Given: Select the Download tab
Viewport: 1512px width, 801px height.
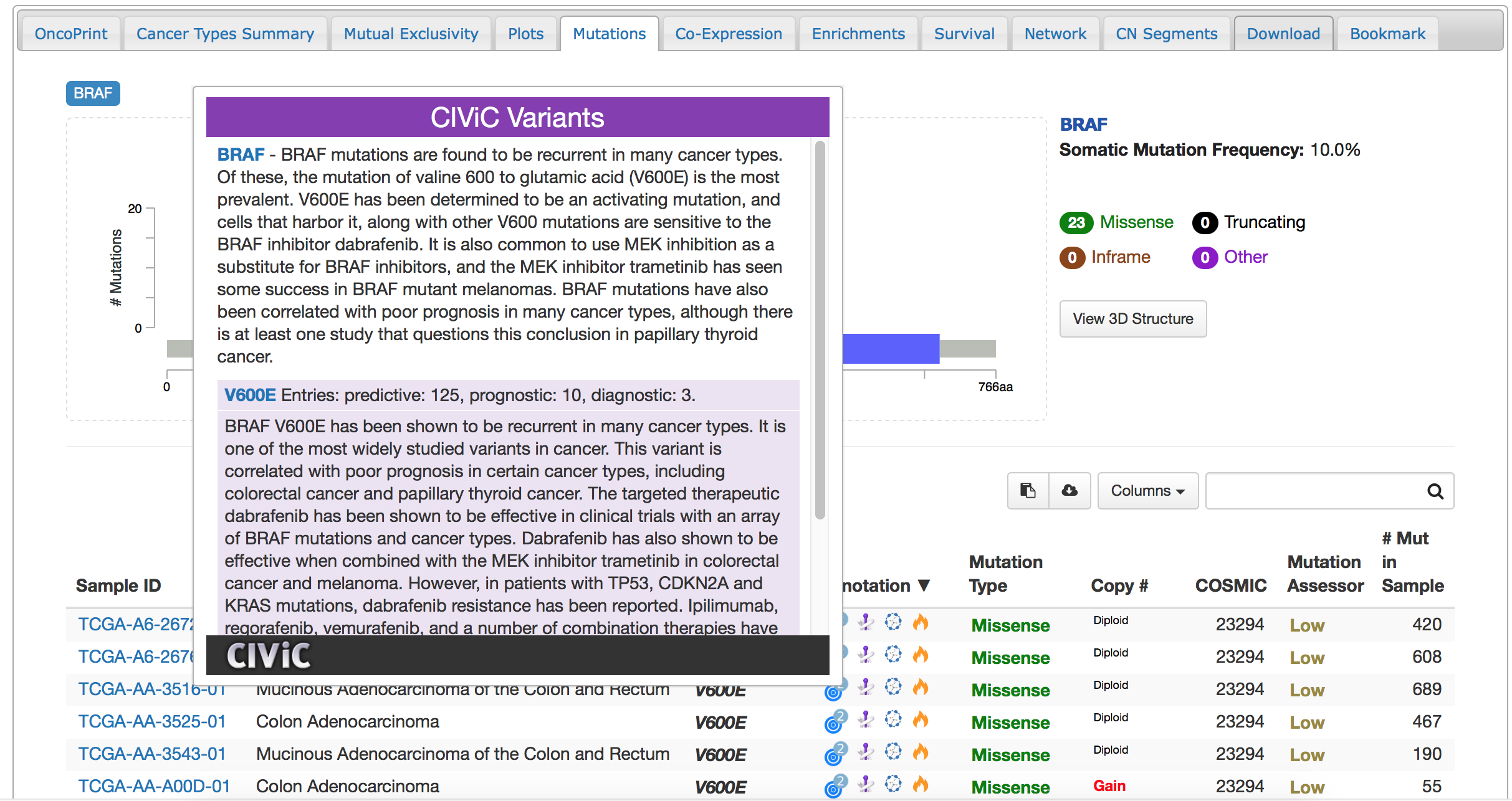Looking at the screenshot, I should click(1283, 34).
